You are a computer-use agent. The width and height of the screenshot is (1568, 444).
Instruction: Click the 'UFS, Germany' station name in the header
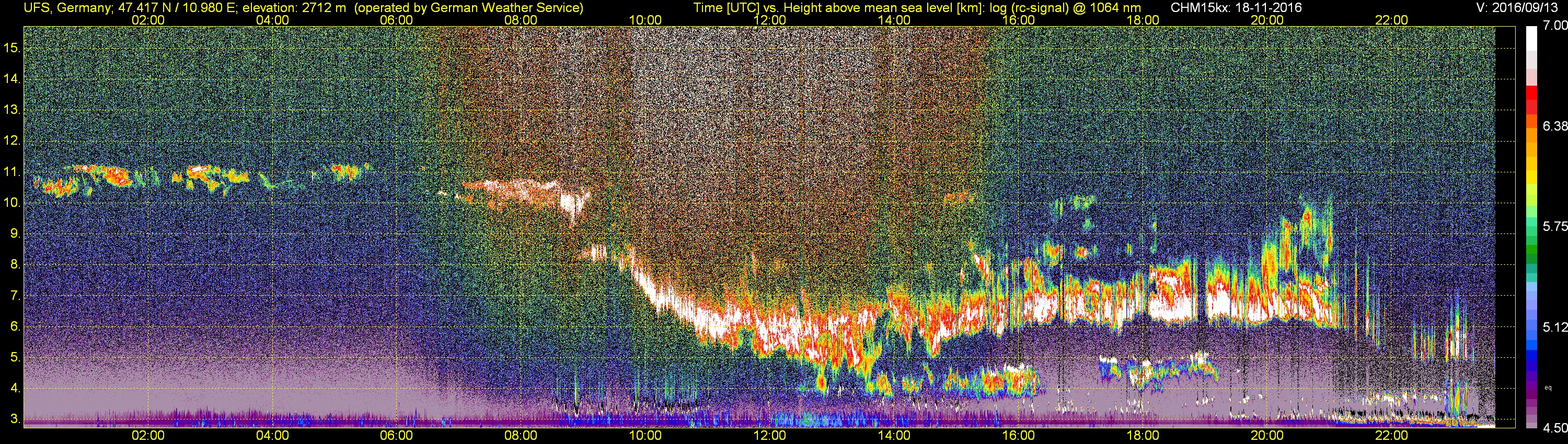tap(67, 8)
